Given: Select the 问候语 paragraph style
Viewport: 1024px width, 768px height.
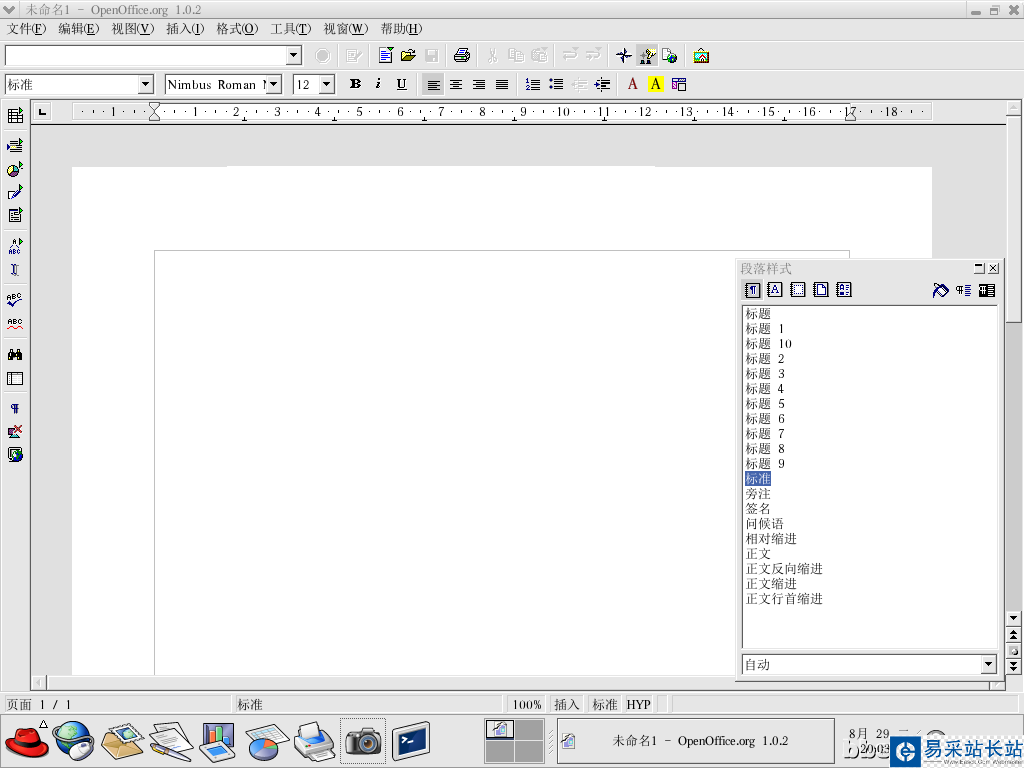Looking at the screenshot, I should click(765, 524).
